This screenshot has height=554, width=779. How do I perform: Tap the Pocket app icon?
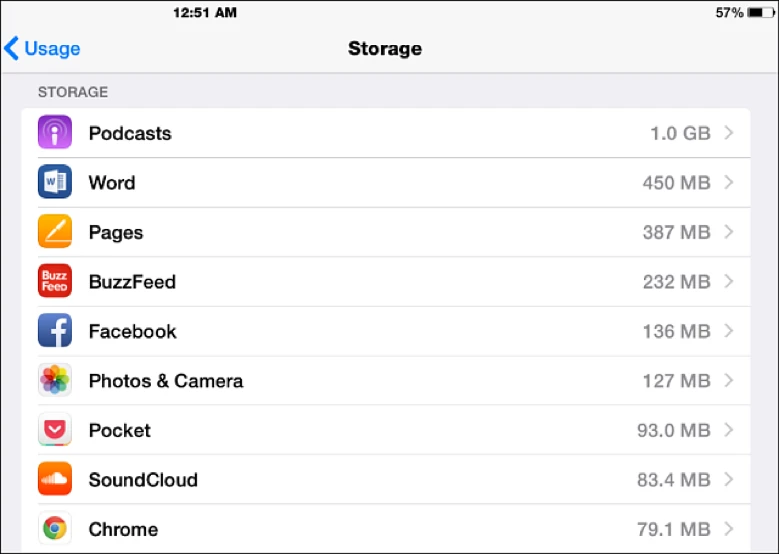[x=55, y=430]
